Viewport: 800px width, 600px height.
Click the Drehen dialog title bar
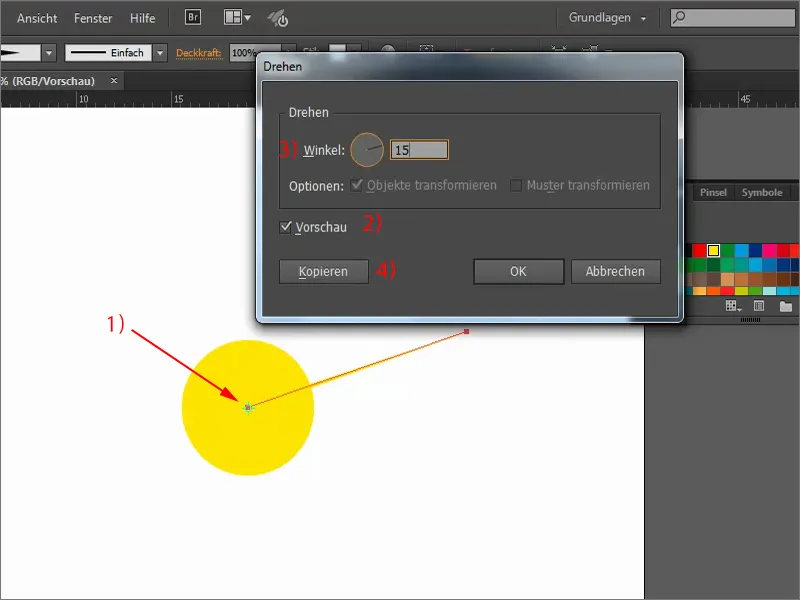pyautogui.click(x=469, y=66)
